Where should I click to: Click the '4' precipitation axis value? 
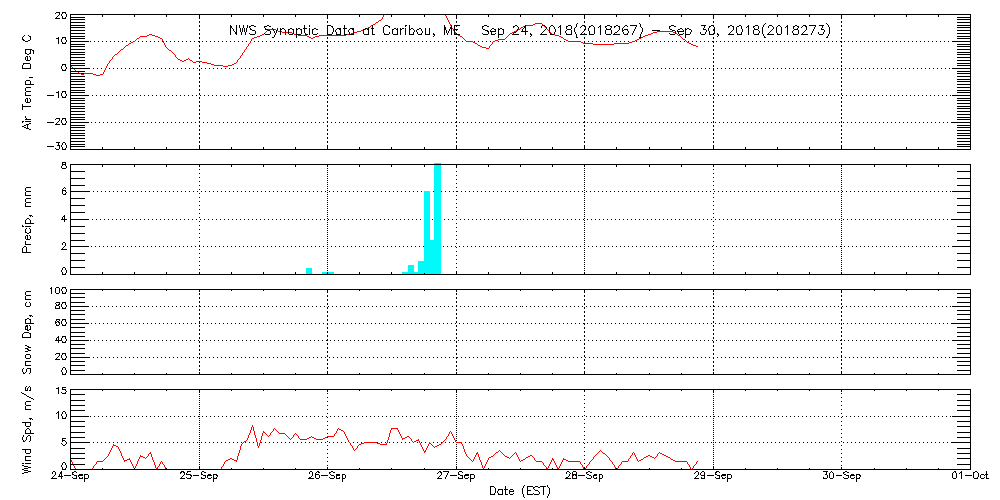(x=63, y=219)
